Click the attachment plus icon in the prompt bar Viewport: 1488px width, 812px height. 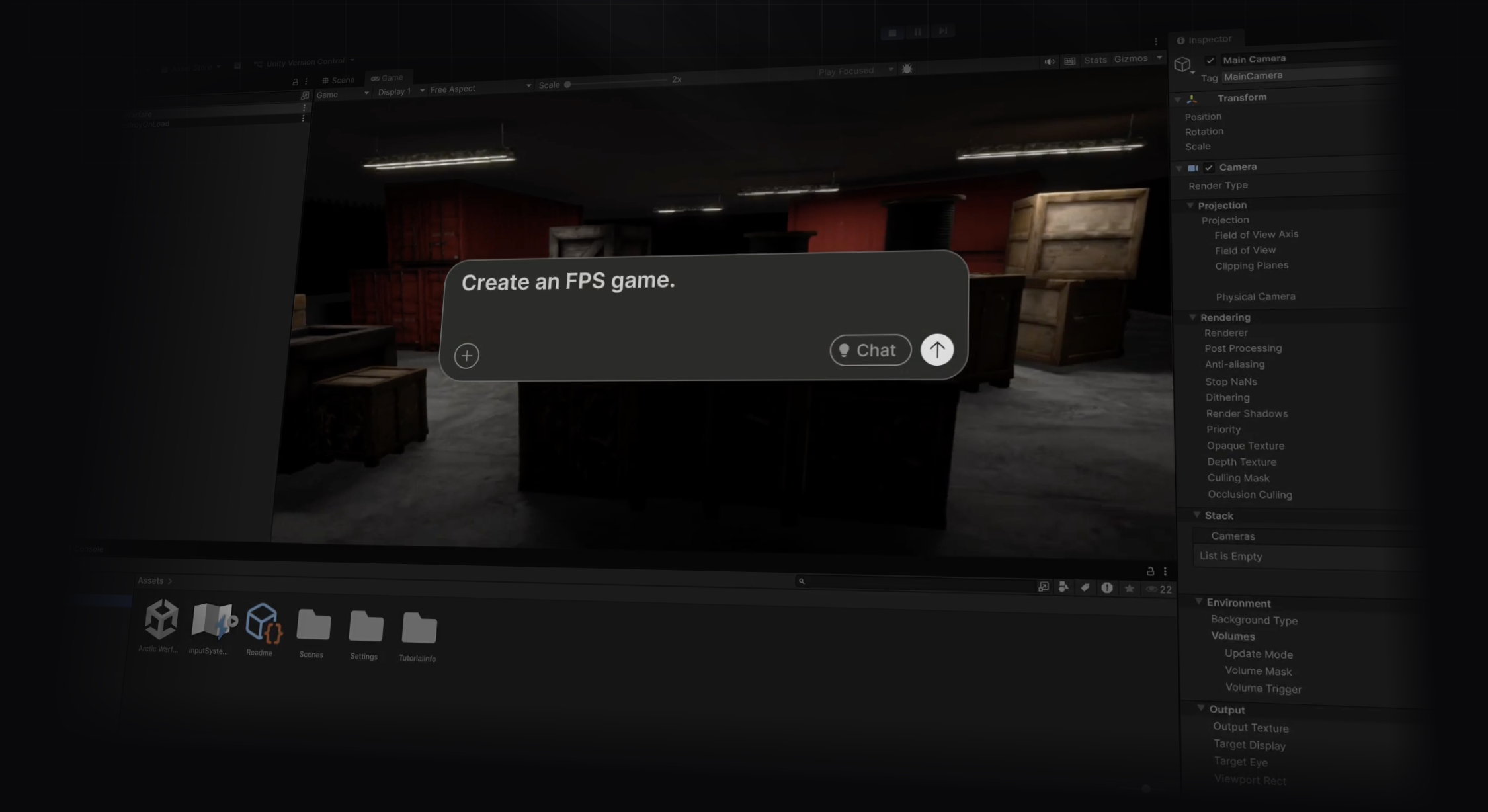pos(467,355)
